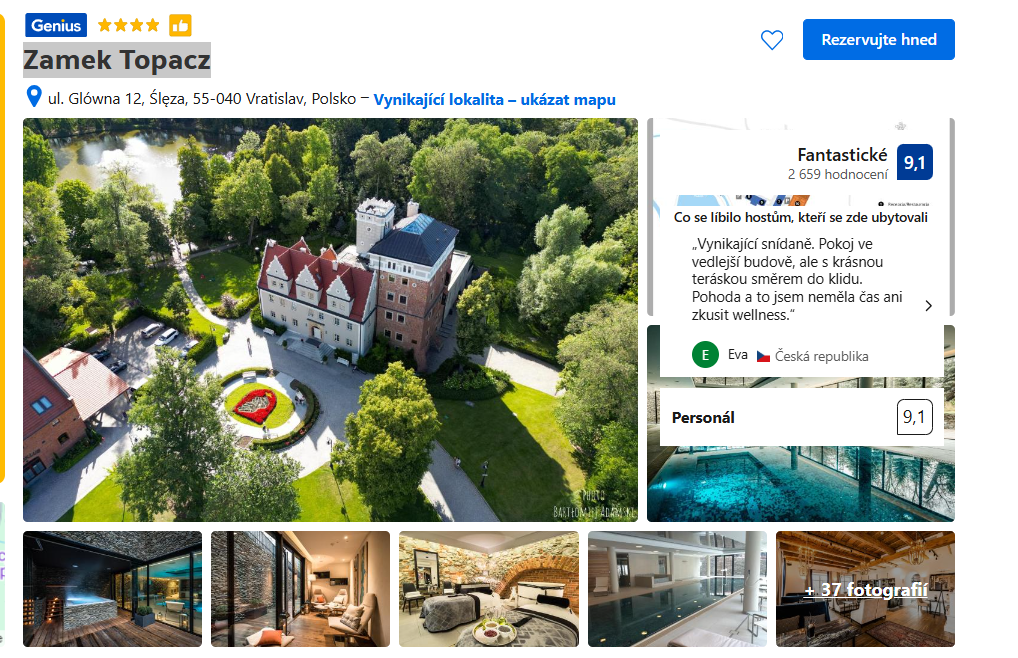This screenshot has width=1018, height=658.
Task: Open the lounge room with armchairs thumbnail
Action: coord(301,589)
